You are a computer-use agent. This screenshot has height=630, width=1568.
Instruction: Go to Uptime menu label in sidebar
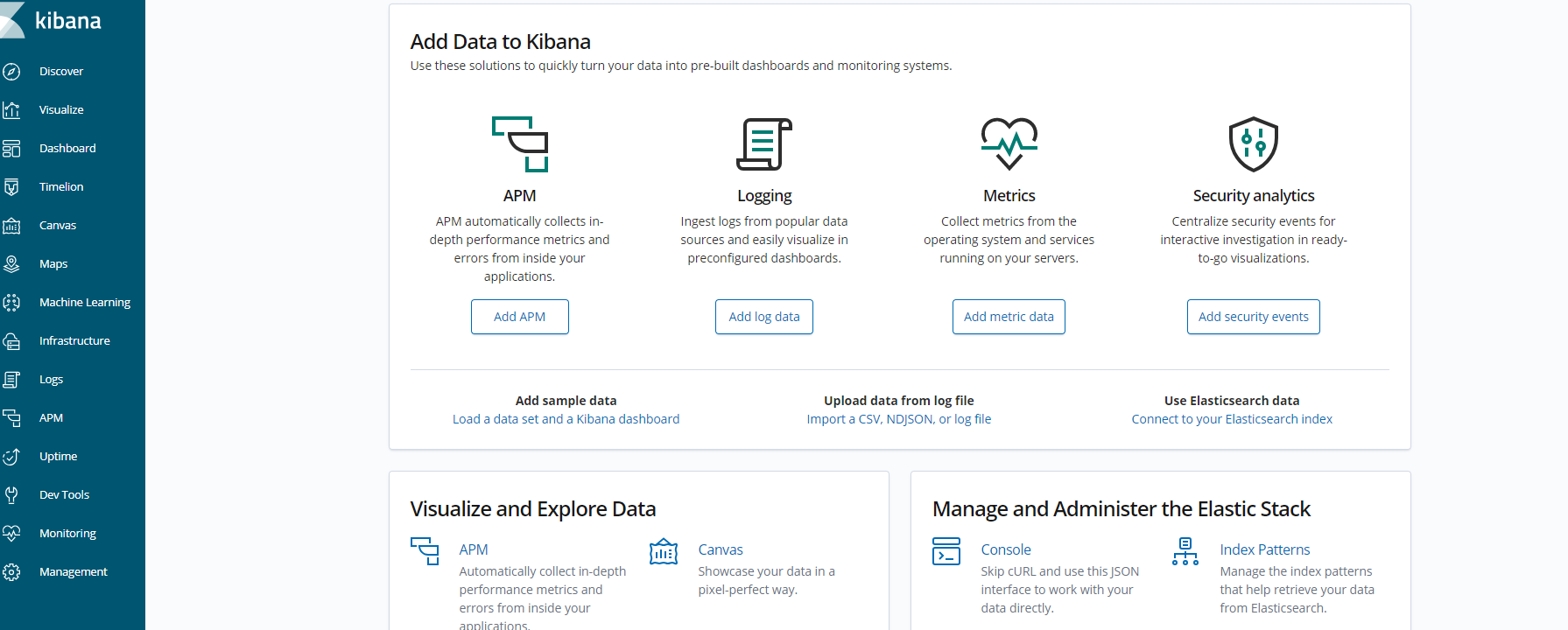coord(58,457)
